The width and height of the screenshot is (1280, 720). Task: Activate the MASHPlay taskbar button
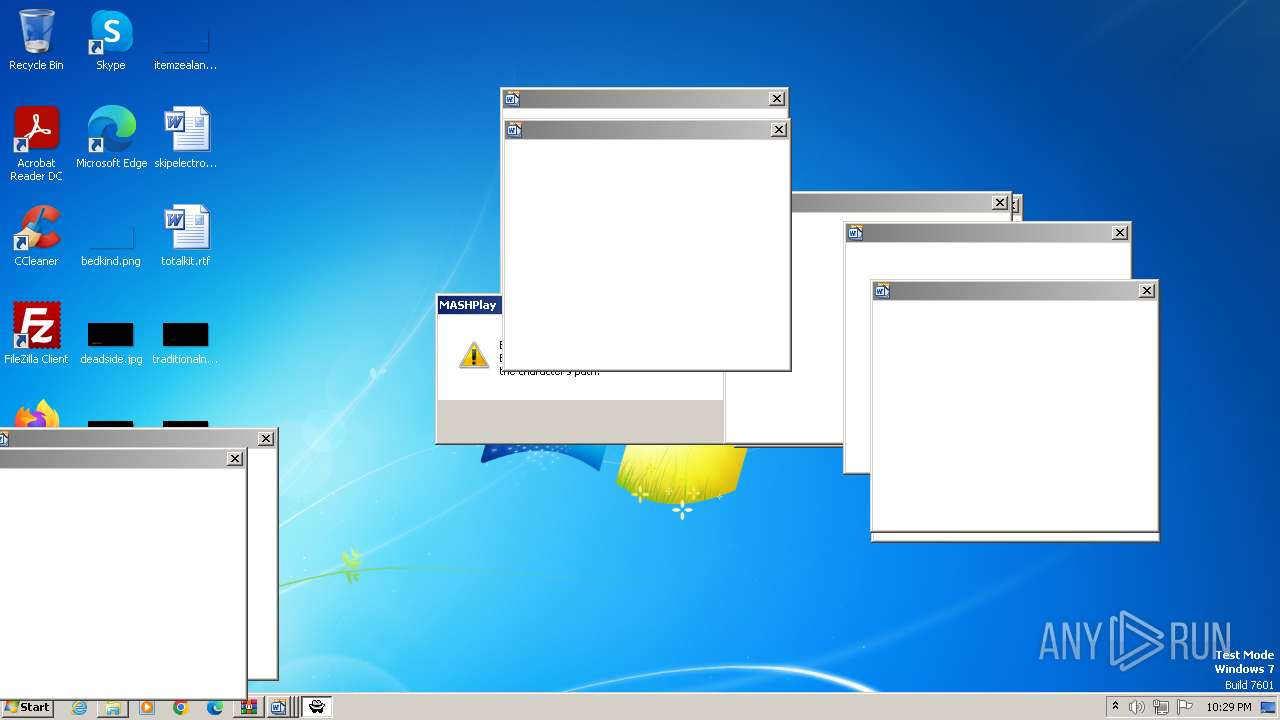coord(317,707)
